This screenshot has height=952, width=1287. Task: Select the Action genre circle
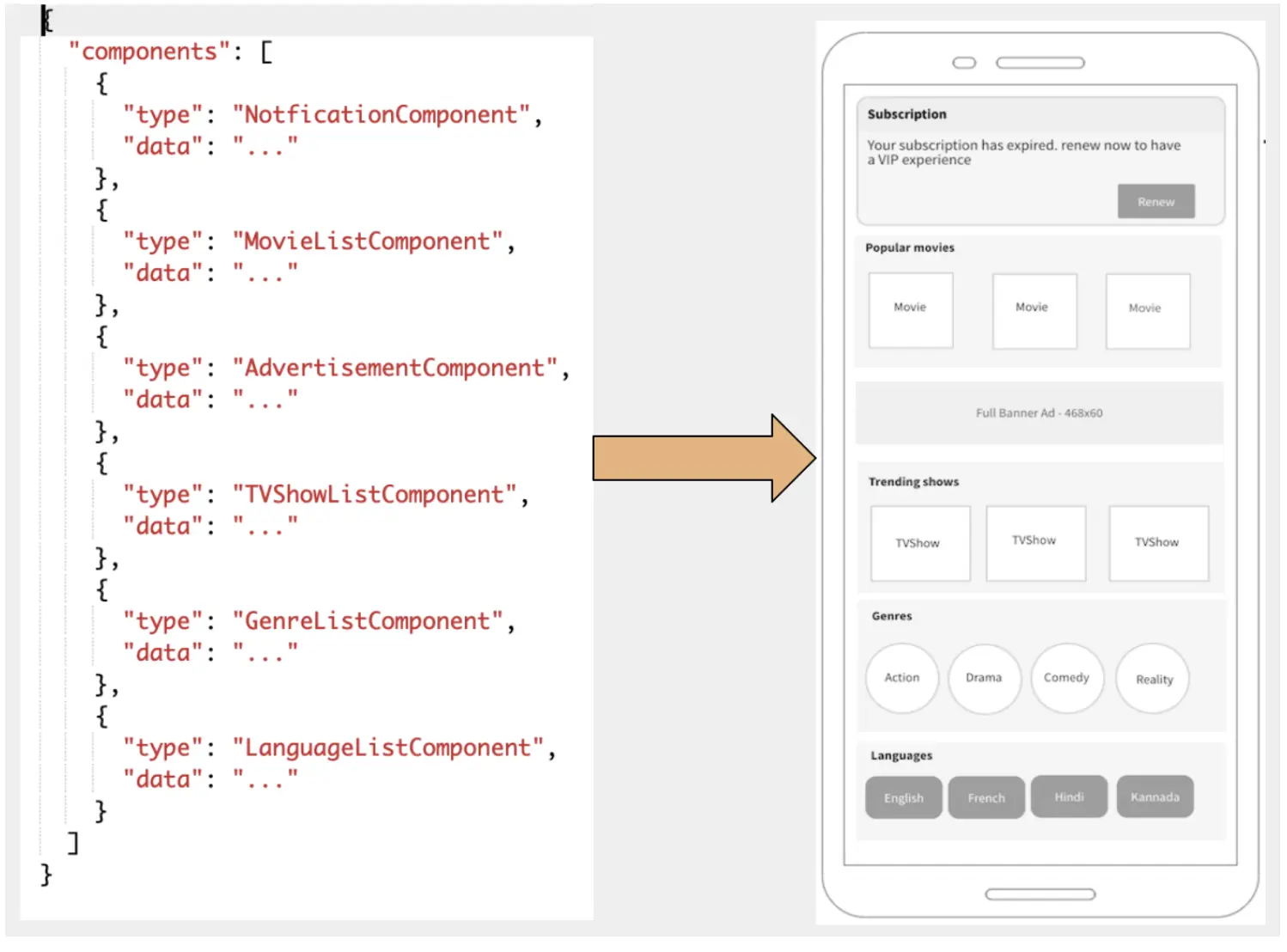point(902,678)
